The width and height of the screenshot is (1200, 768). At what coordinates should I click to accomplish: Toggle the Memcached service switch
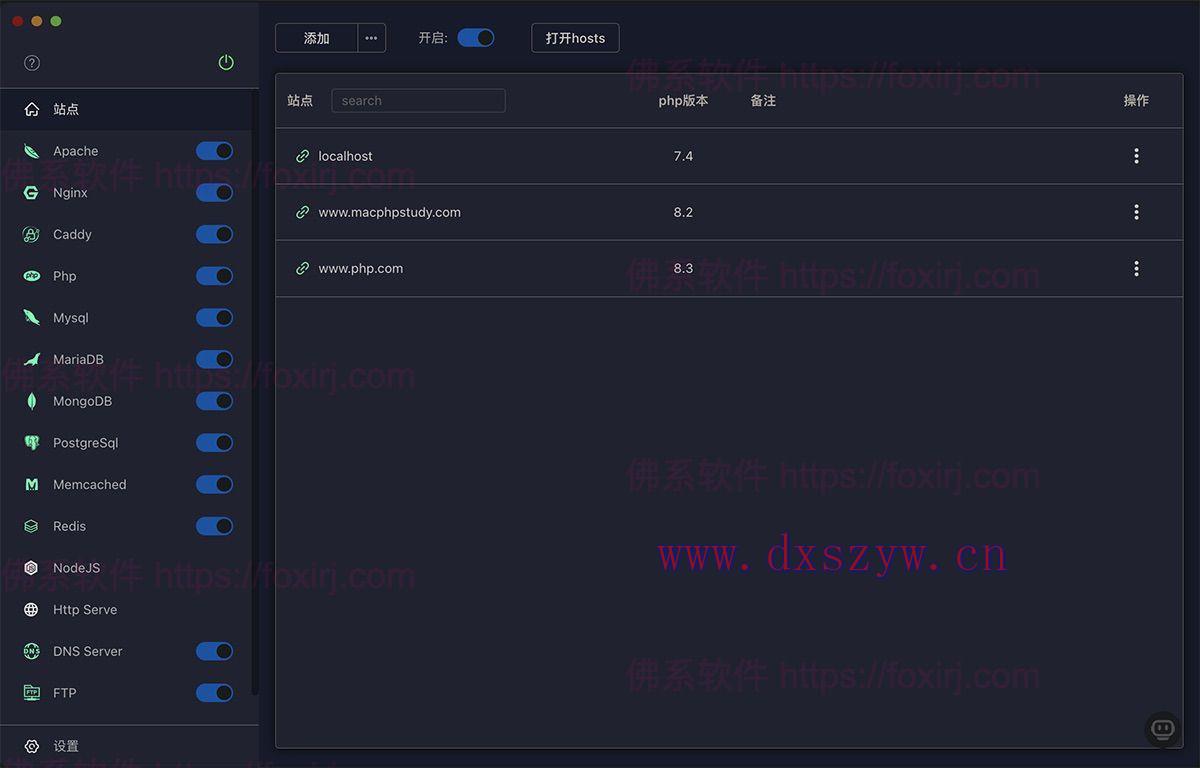pyautogui.click(x=214, y=484)
